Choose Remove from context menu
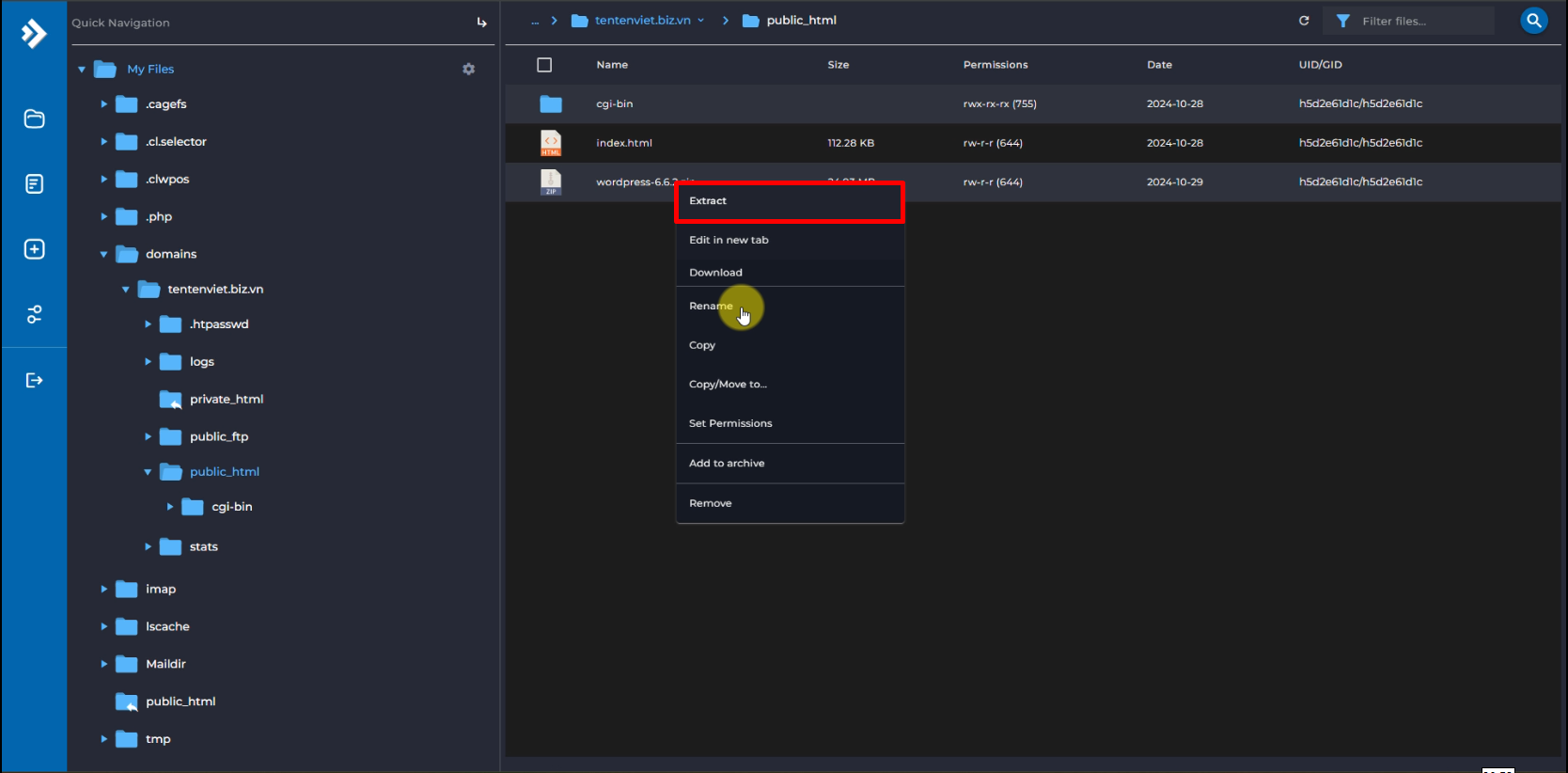This screenshot has width=1568, height=773. click(x=790, y=503)
